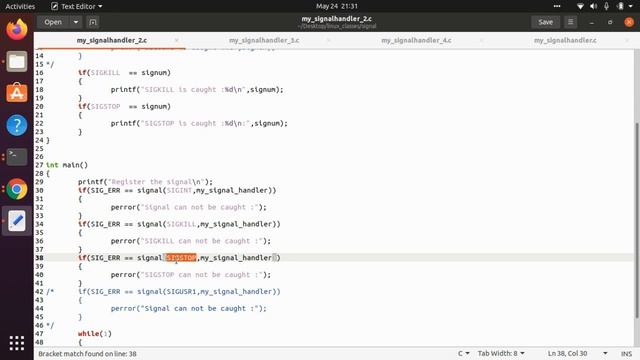The image size is (640, 360).
Task: Click 'int main()' on line 27
Action: (x=67, y=165)
